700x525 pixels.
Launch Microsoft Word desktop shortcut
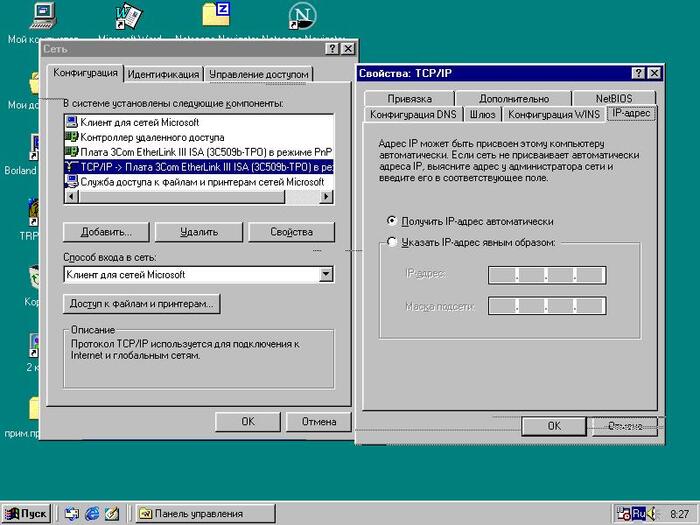pos(129,15)
